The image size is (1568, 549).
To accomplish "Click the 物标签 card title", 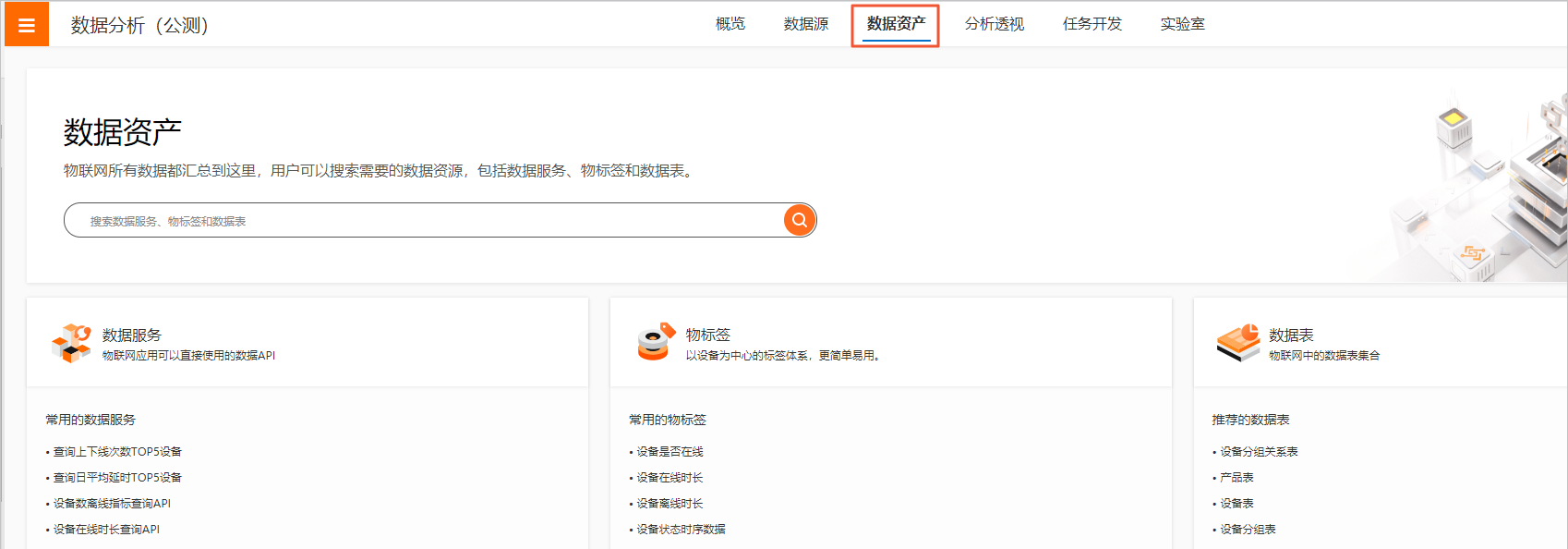I will click(x=708, y=335).
